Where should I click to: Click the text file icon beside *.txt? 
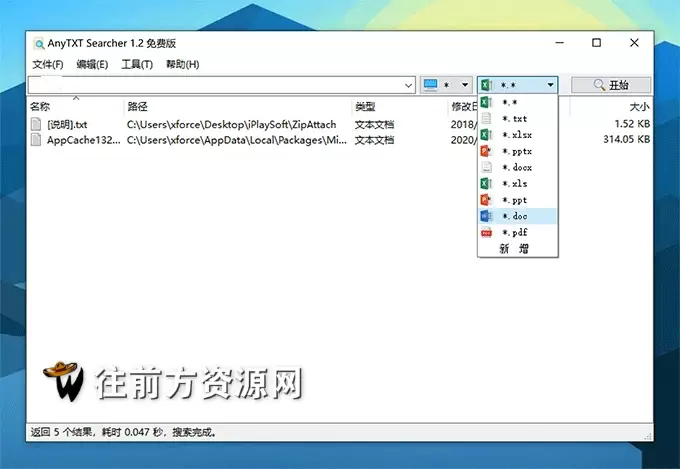(x=486, y=118)
